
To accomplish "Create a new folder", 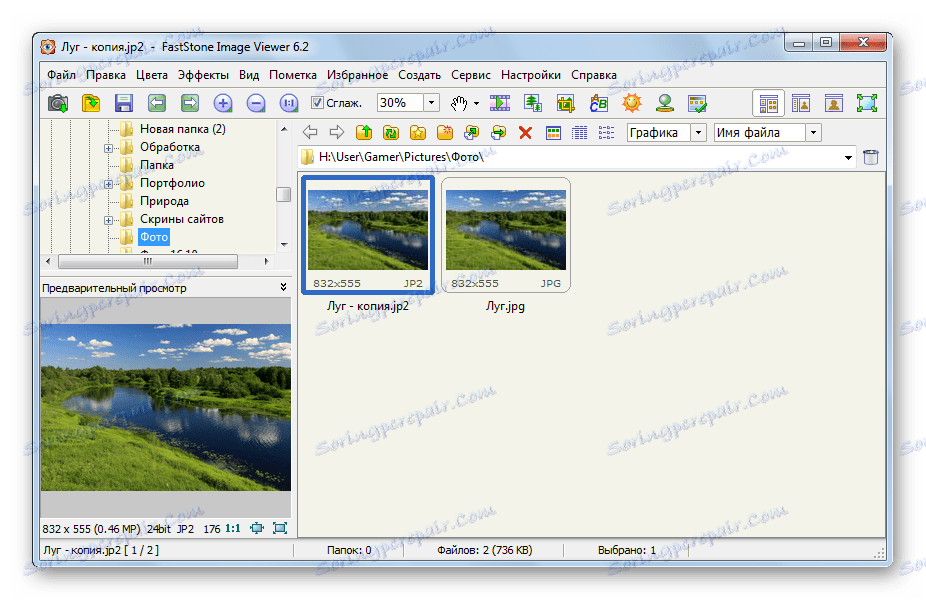I will pos(445,133).
